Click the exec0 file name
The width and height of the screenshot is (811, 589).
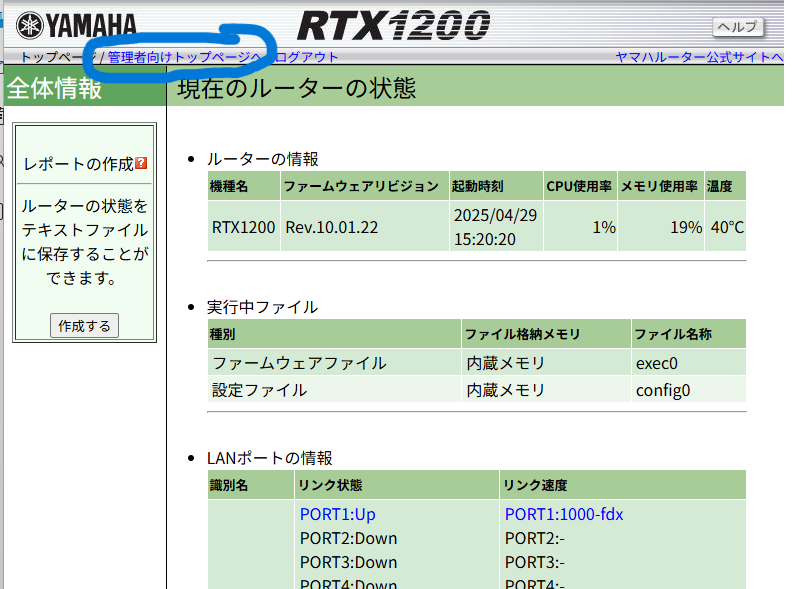656,363
